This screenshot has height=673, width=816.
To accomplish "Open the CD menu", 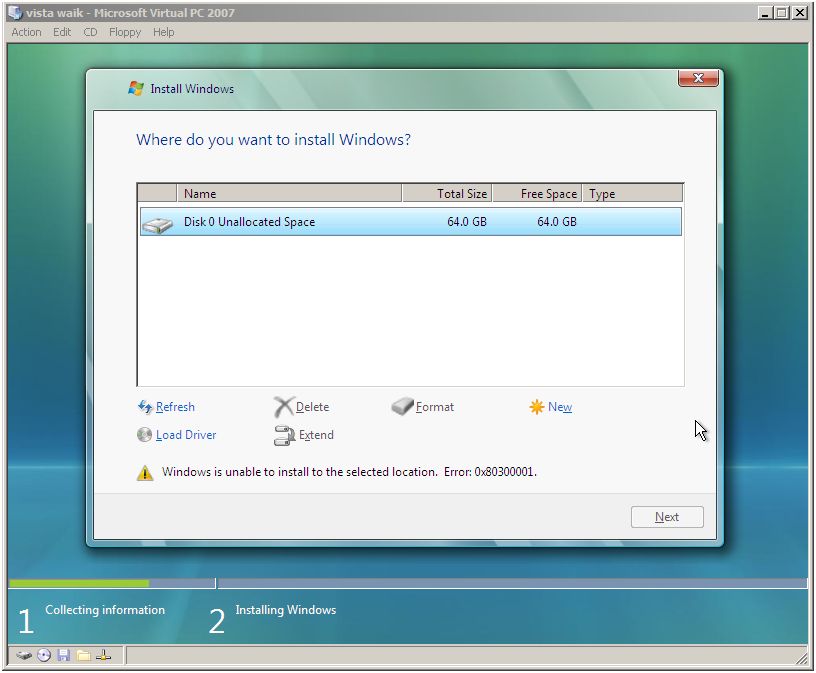I will 91,32.
